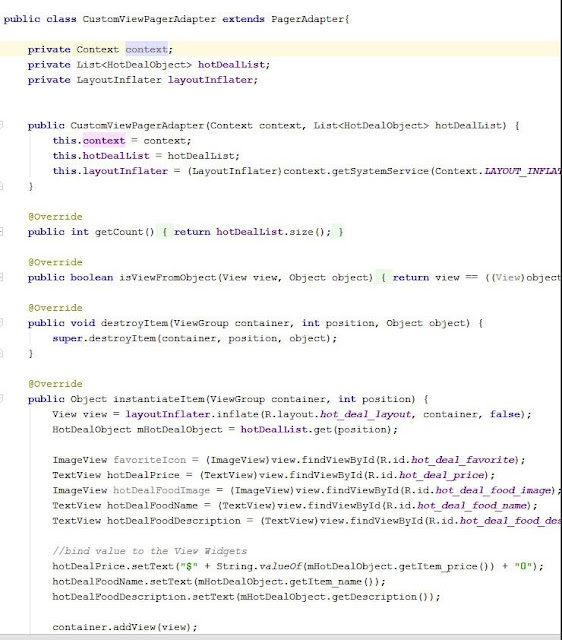Click the '@Override' annotation above destroyItem
Image resolution: width=562 pixels, height=640 pixels.
[55, 307]
